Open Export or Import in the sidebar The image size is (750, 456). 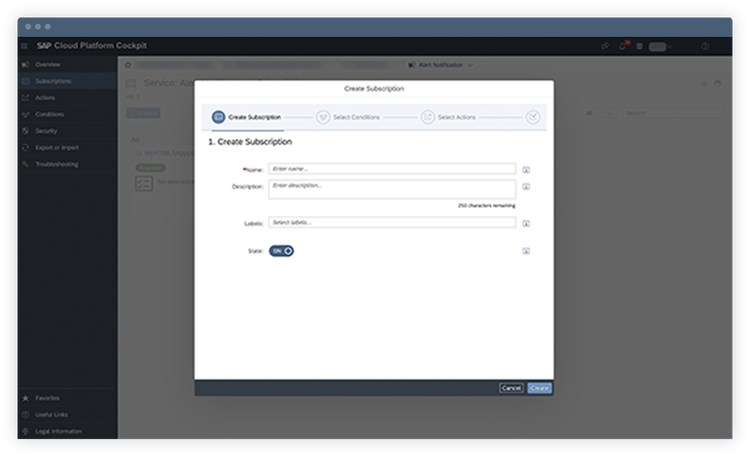click(x=67, y=147)
